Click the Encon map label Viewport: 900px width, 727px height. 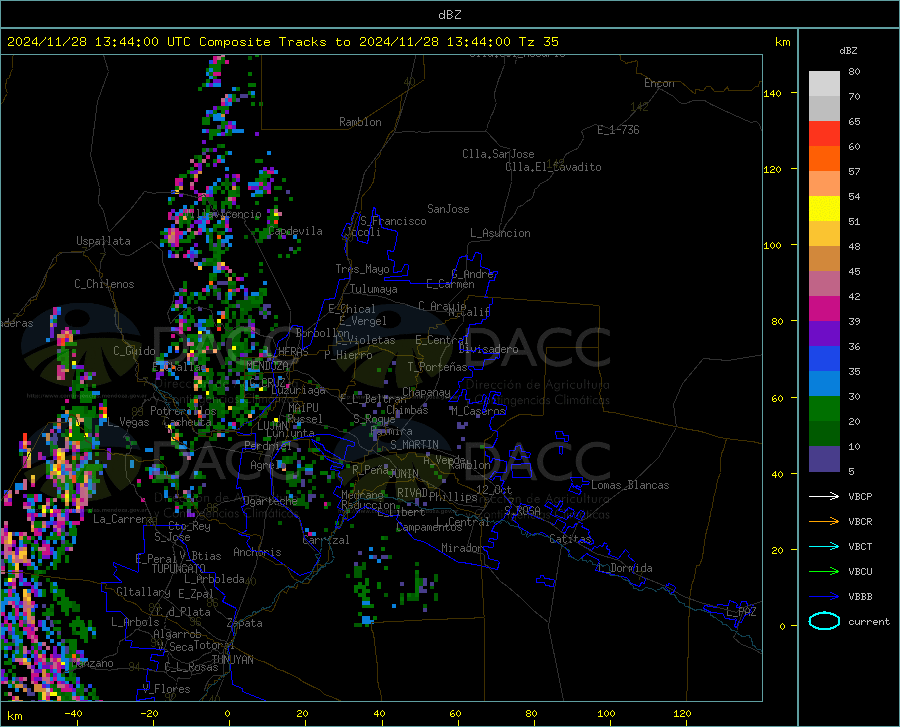coord(659,83)
